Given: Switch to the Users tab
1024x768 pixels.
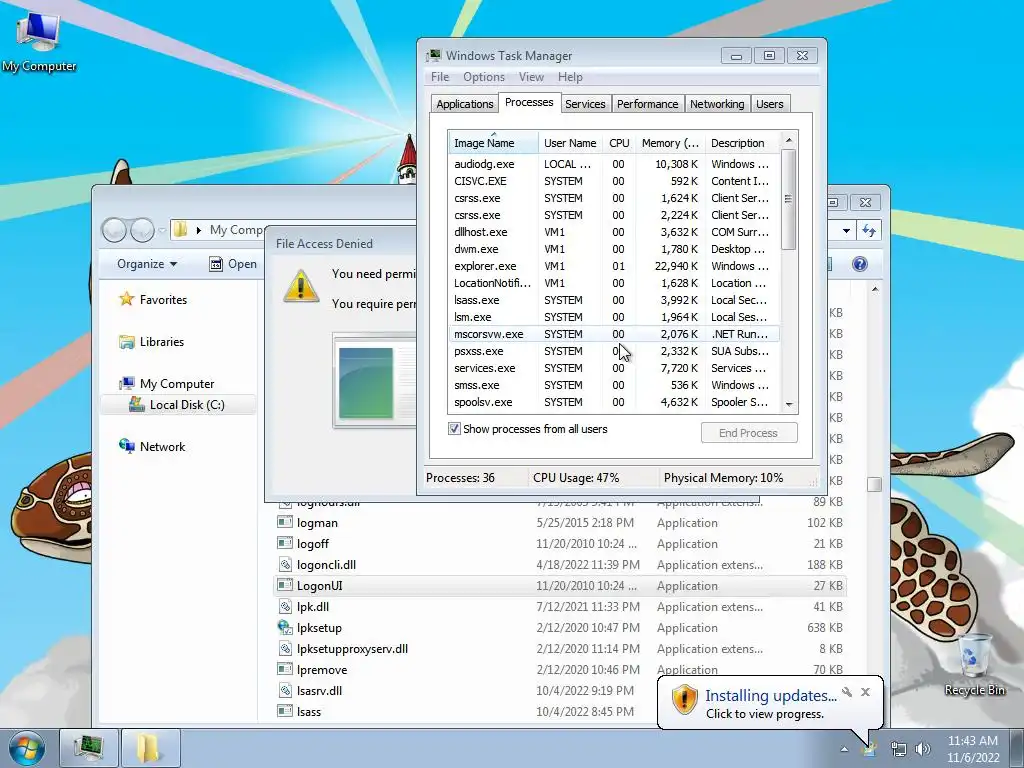Looking at the screenshot, I should coord(769,104).
